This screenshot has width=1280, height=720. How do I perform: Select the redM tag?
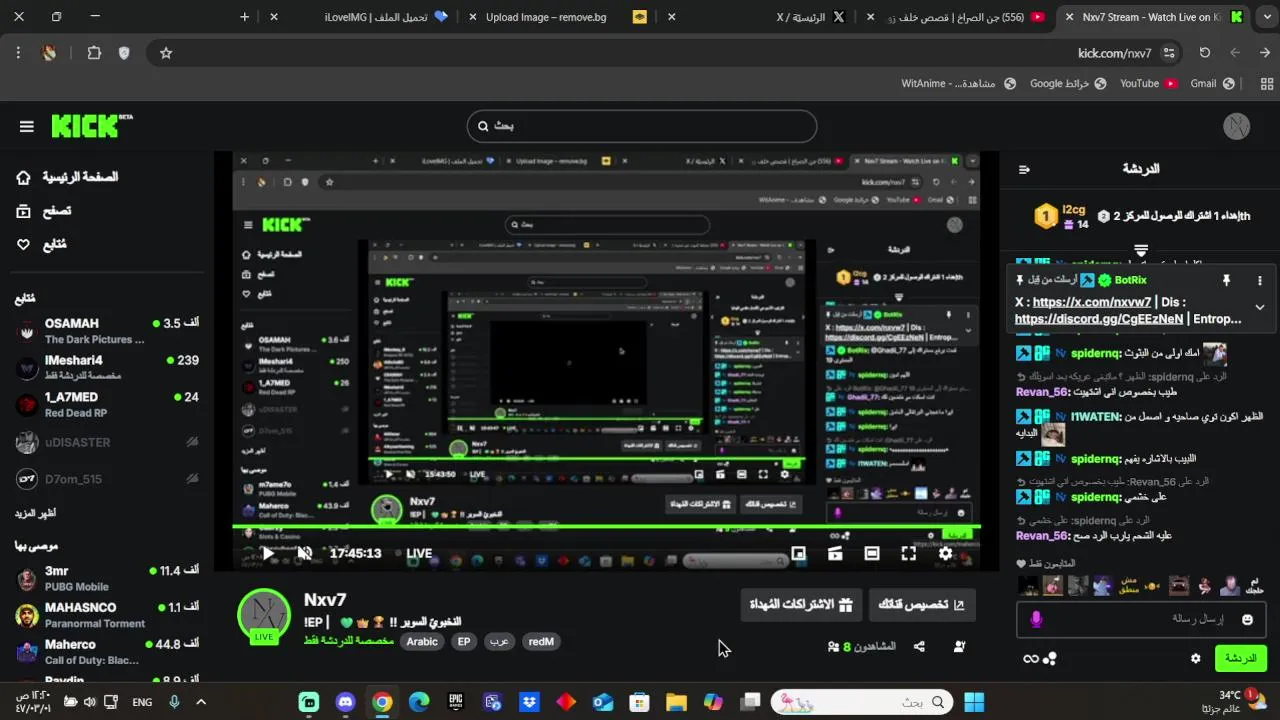(541, 642)
